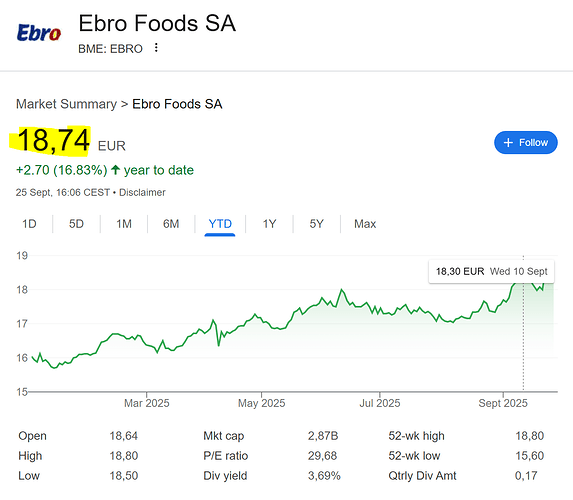Switch chart to 1D range
This screenshot has width=573, height=500.
coord(29,224)
